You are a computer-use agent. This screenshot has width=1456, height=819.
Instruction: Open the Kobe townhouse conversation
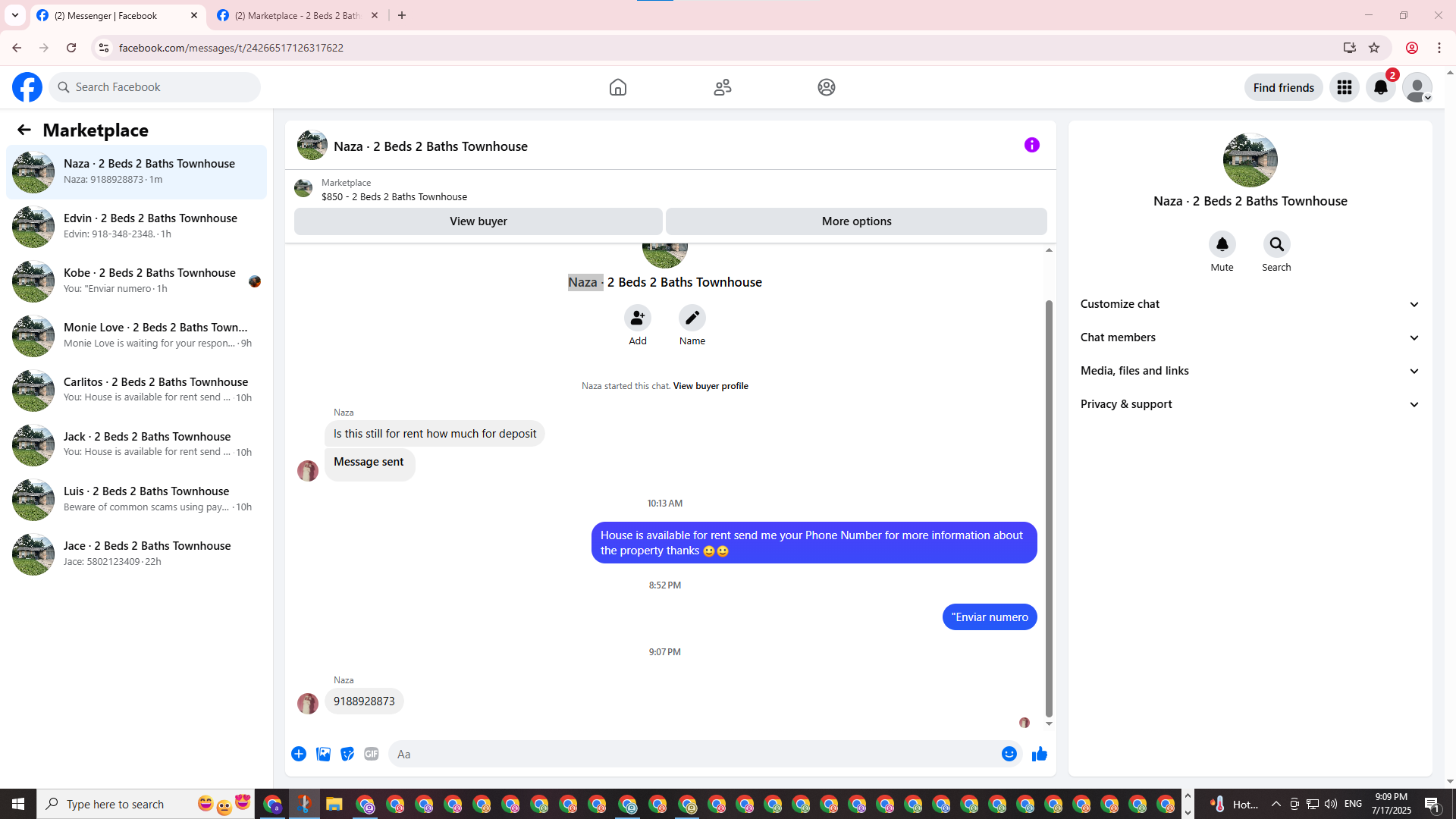click(x=136, y=281)
